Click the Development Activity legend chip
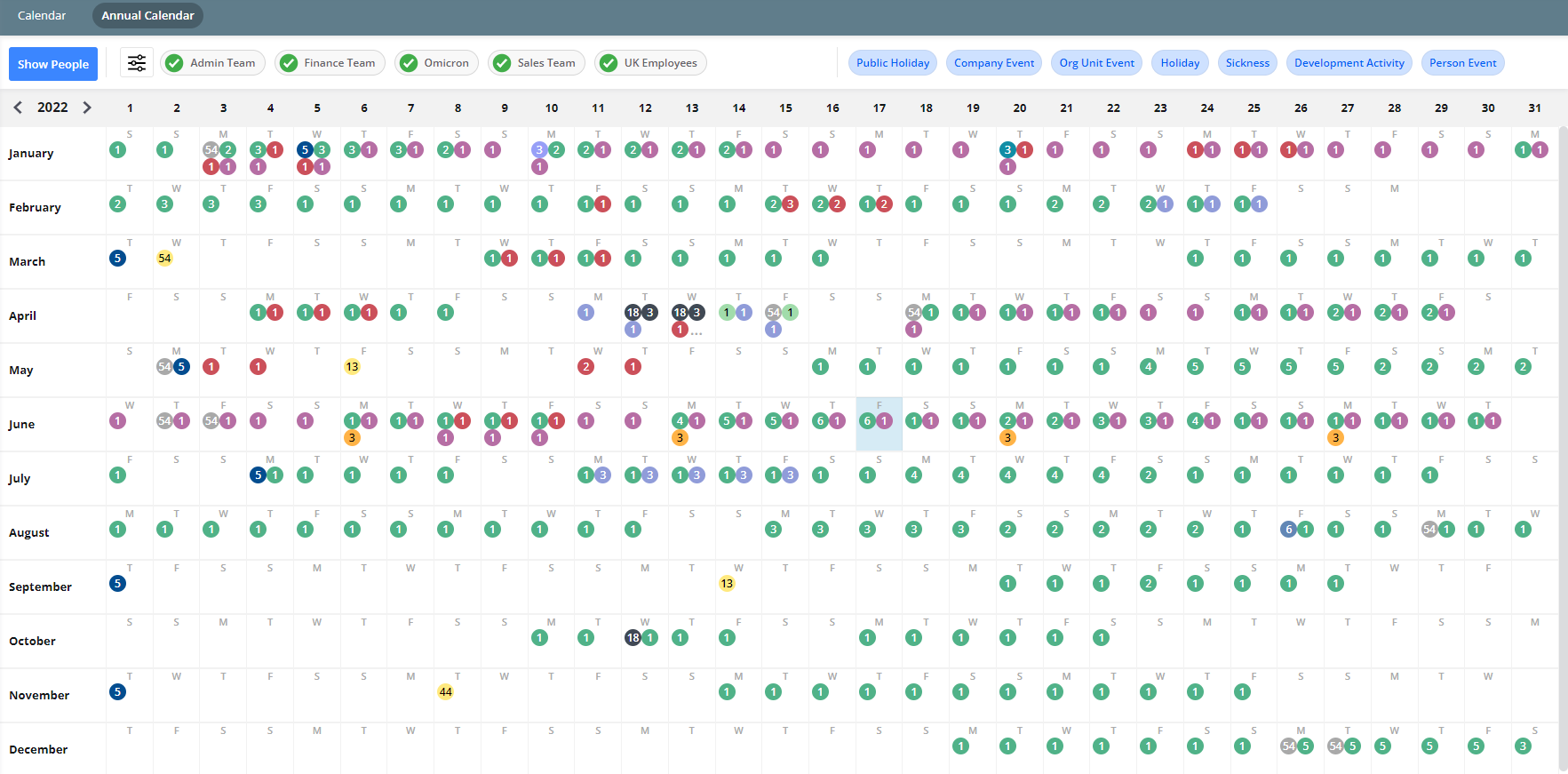This screenshot has height=774, width=1568. pyautogui.click(x=1349, y=63)
